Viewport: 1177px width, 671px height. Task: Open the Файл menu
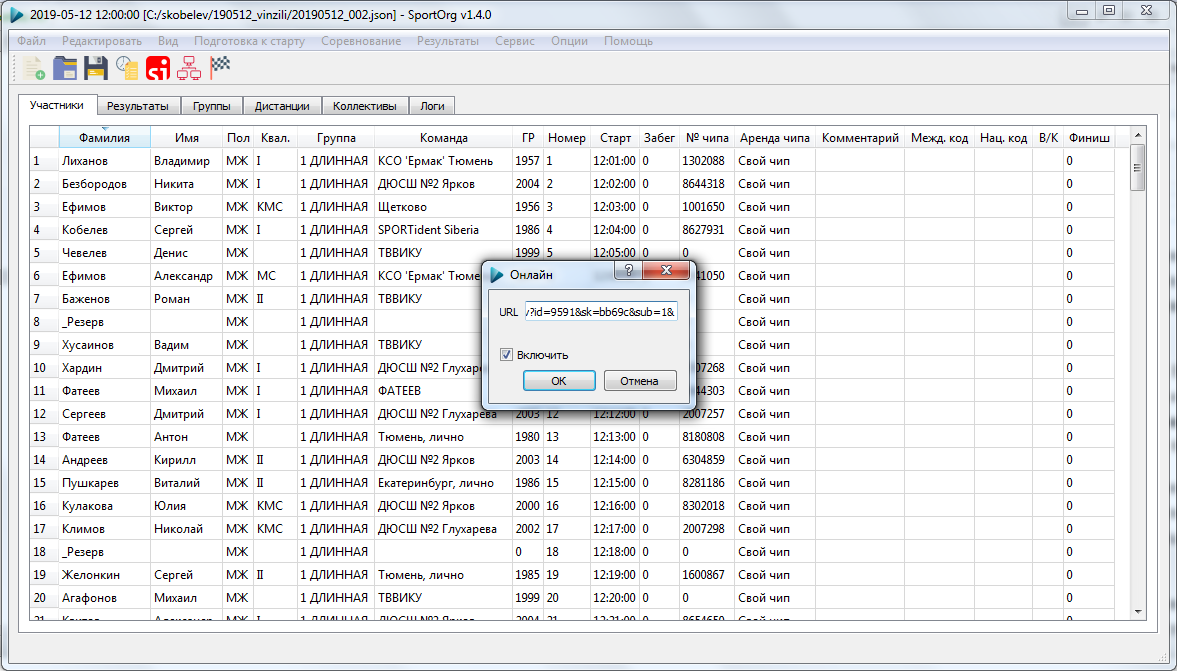point(32,41)
